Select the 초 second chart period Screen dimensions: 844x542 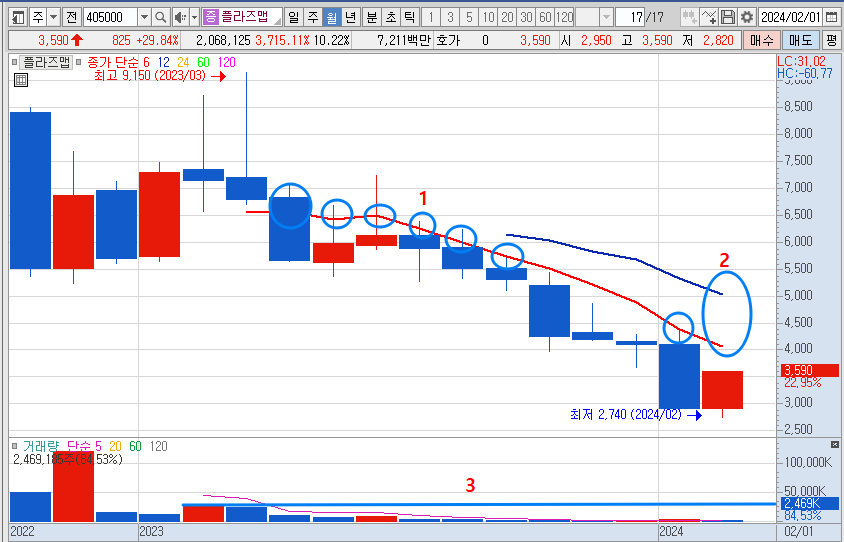point(391,17)
